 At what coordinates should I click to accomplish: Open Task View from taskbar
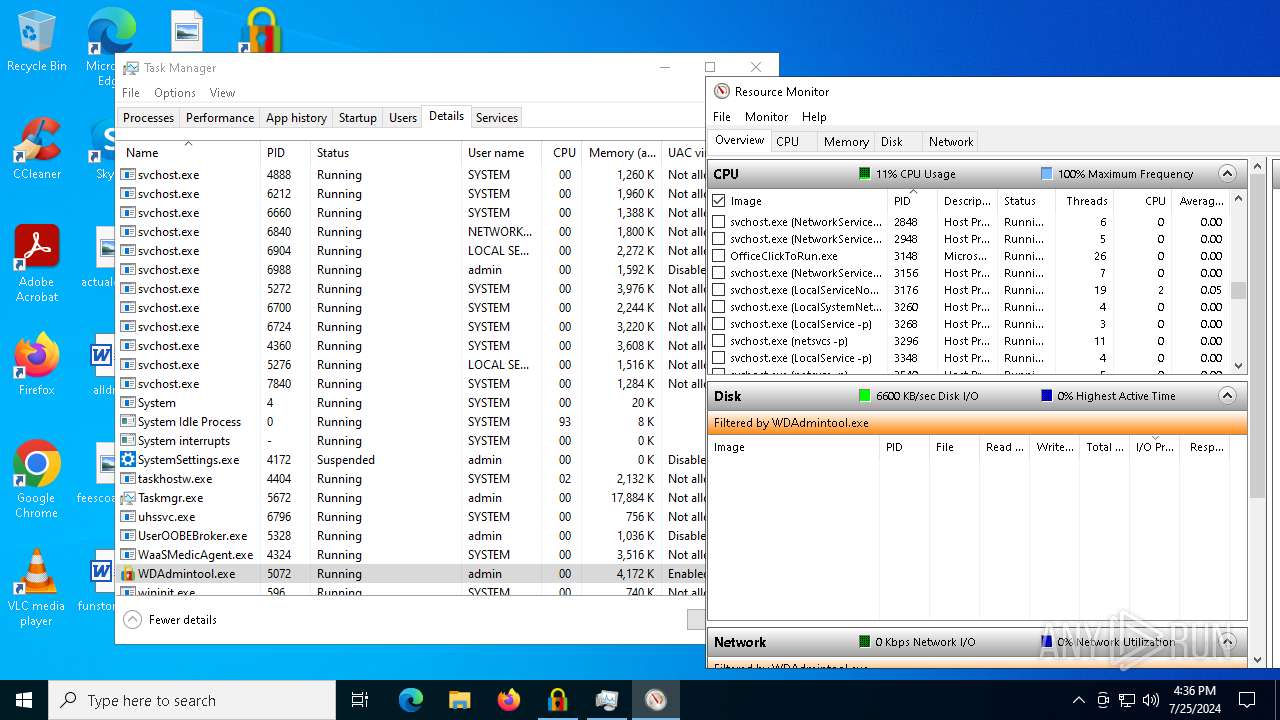tap(360, 700)
